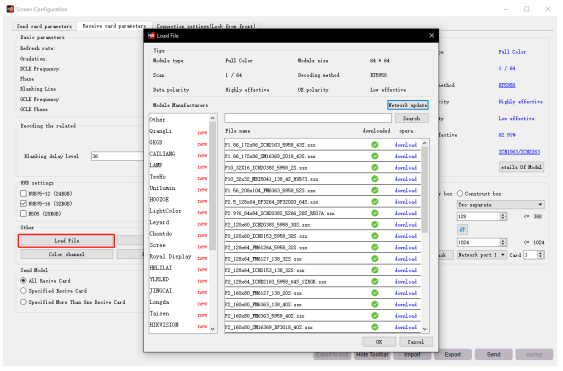Select file P2_160x80_FM6127 row
The height and width of the screenshot is (371, 563).
322,293
